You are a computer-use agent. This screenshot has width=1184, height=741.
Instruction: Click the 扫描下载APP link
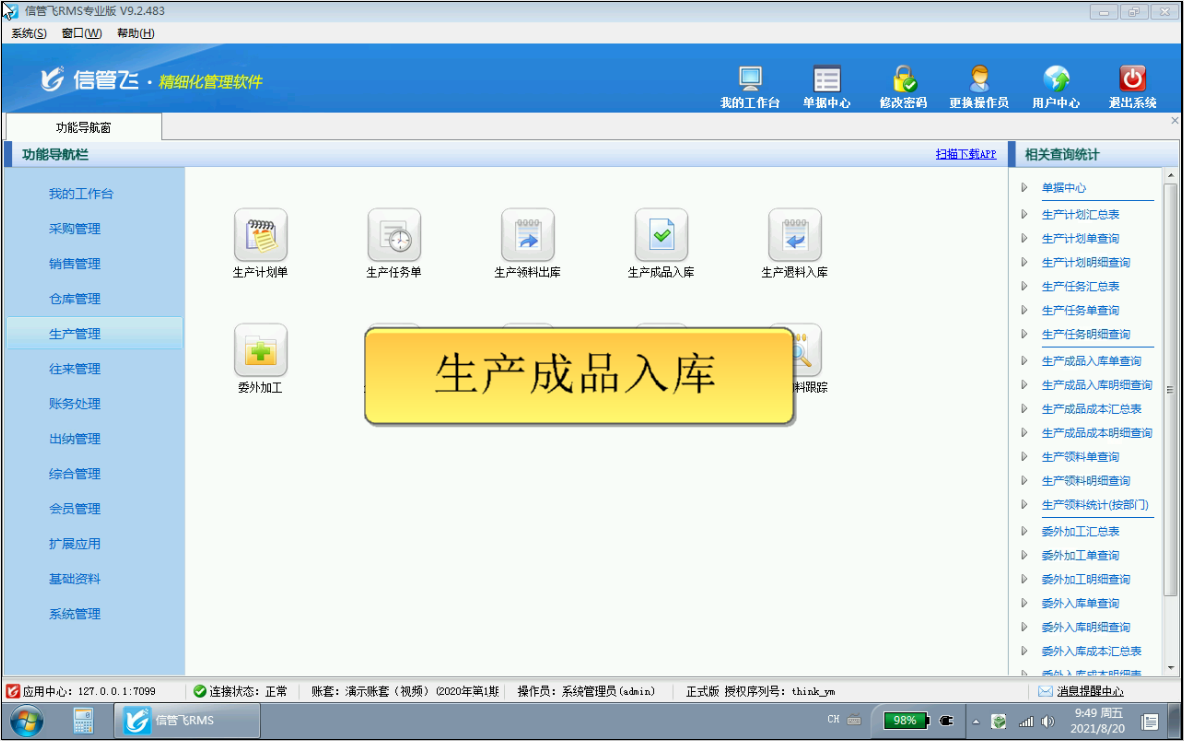[966, 155]
